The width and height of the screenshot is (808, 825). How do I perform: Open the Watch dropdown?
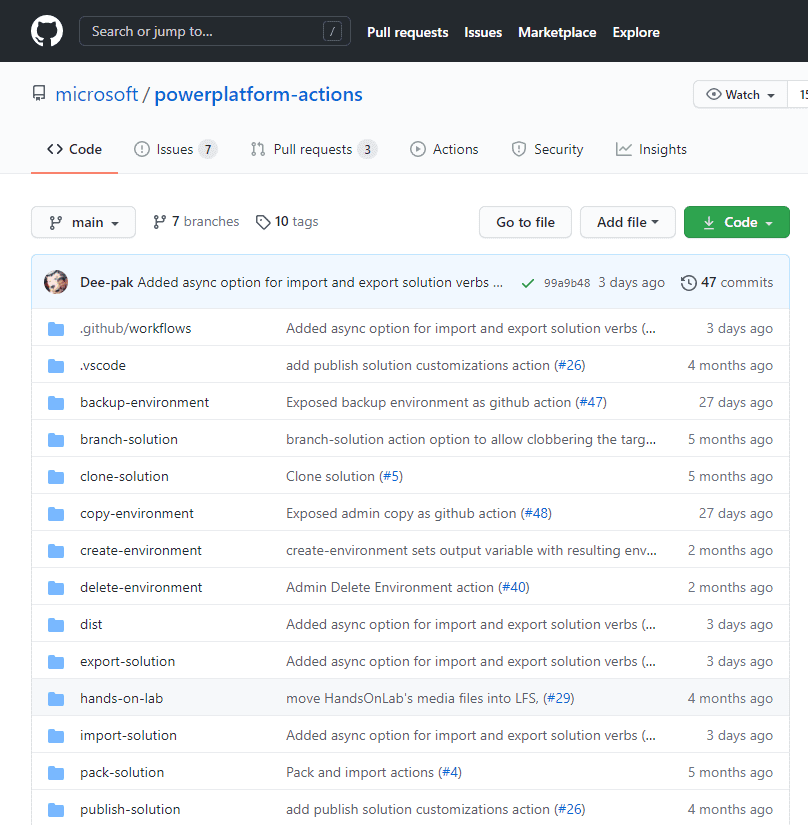click(x=740, y=95)
